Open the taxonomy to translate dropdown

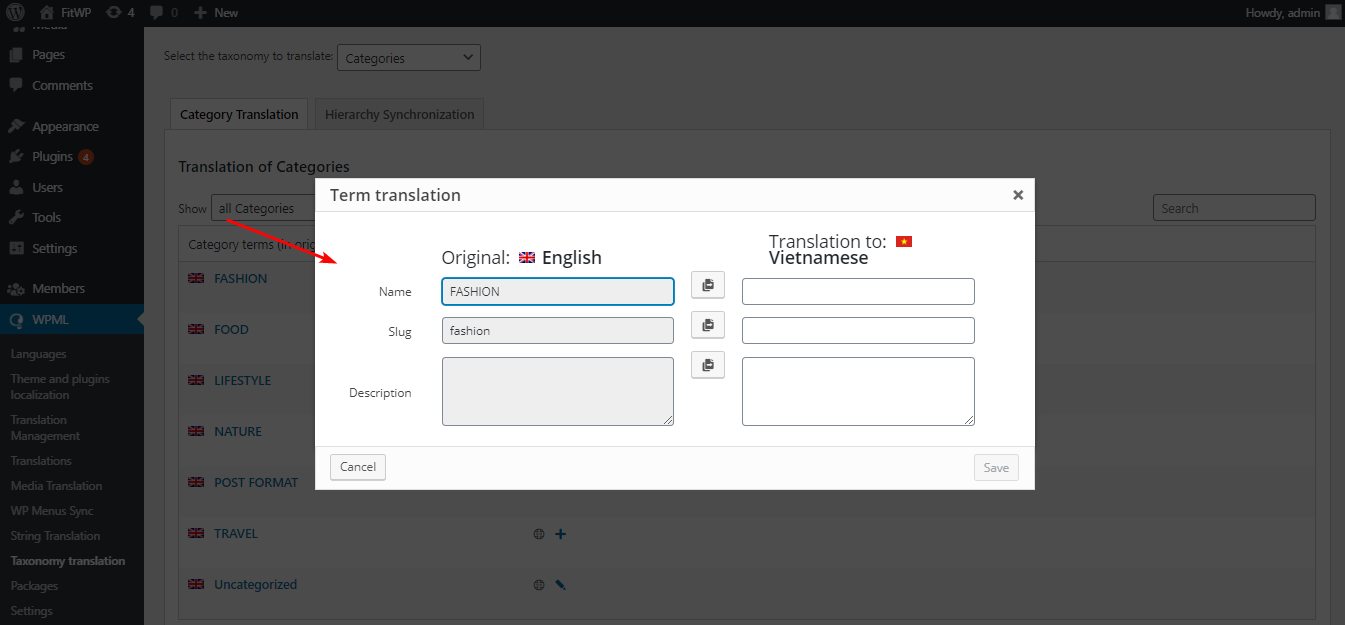408,57
